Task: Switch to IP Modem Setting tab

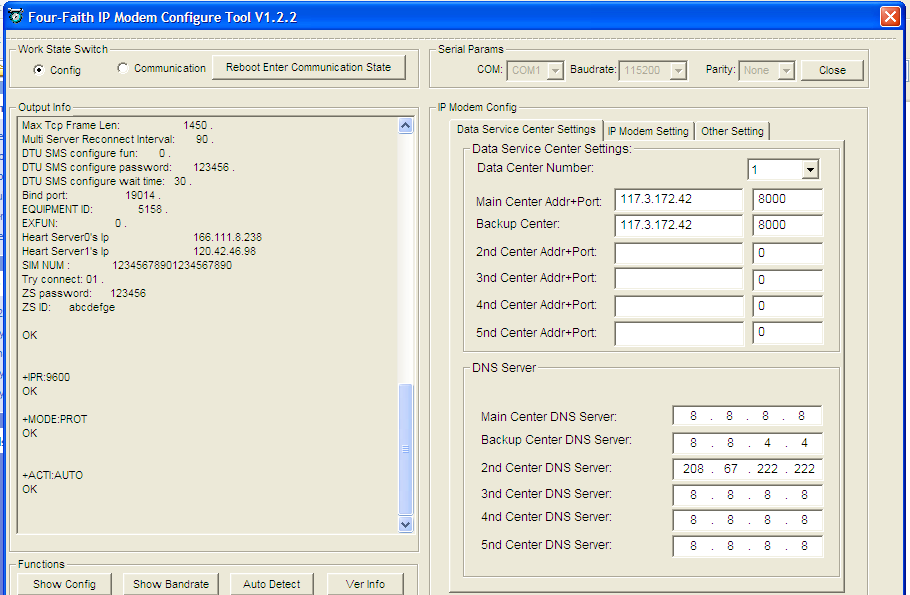Action: point(648,131)
